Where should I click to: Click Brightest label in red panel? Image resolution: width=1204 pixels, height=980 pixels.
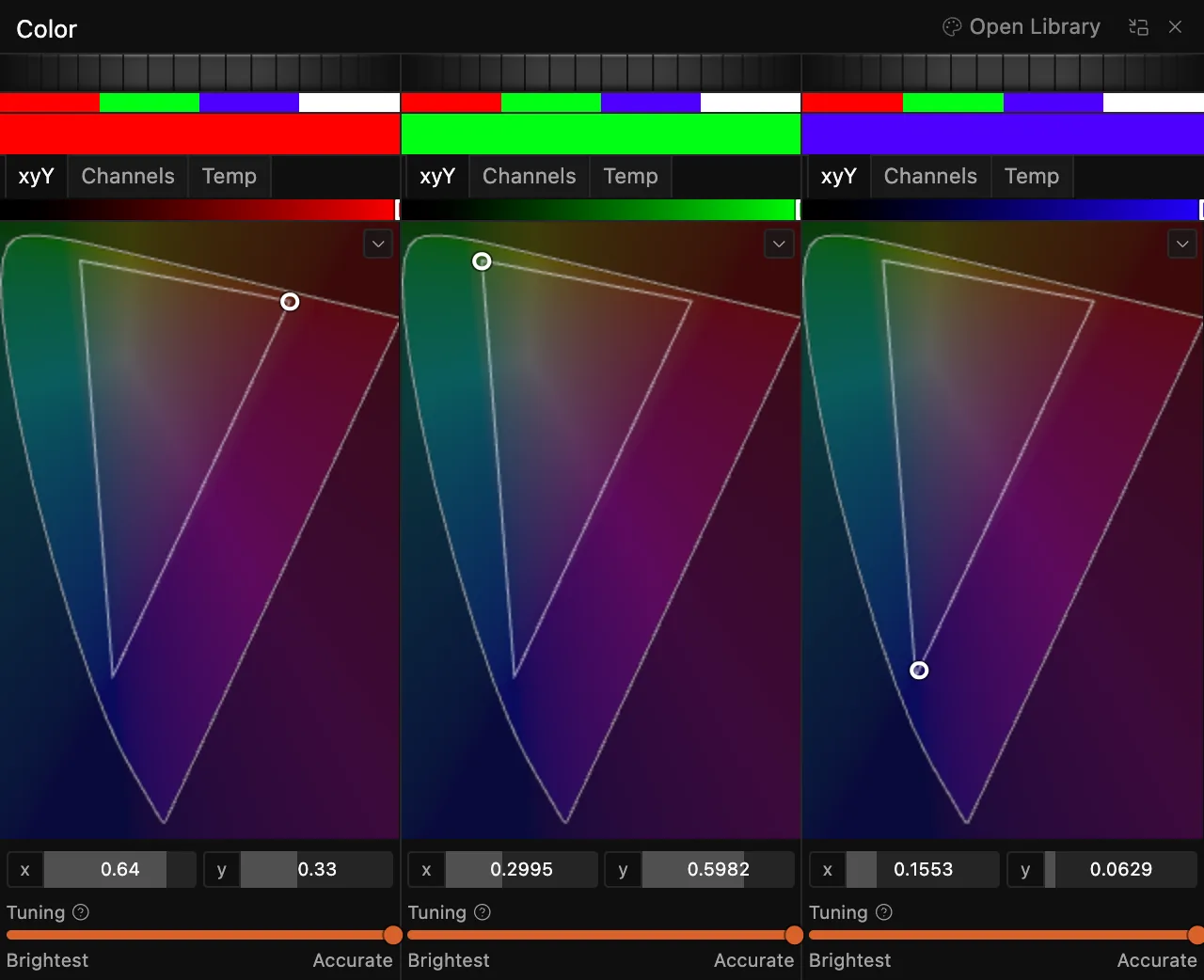[x=47, y=960]
